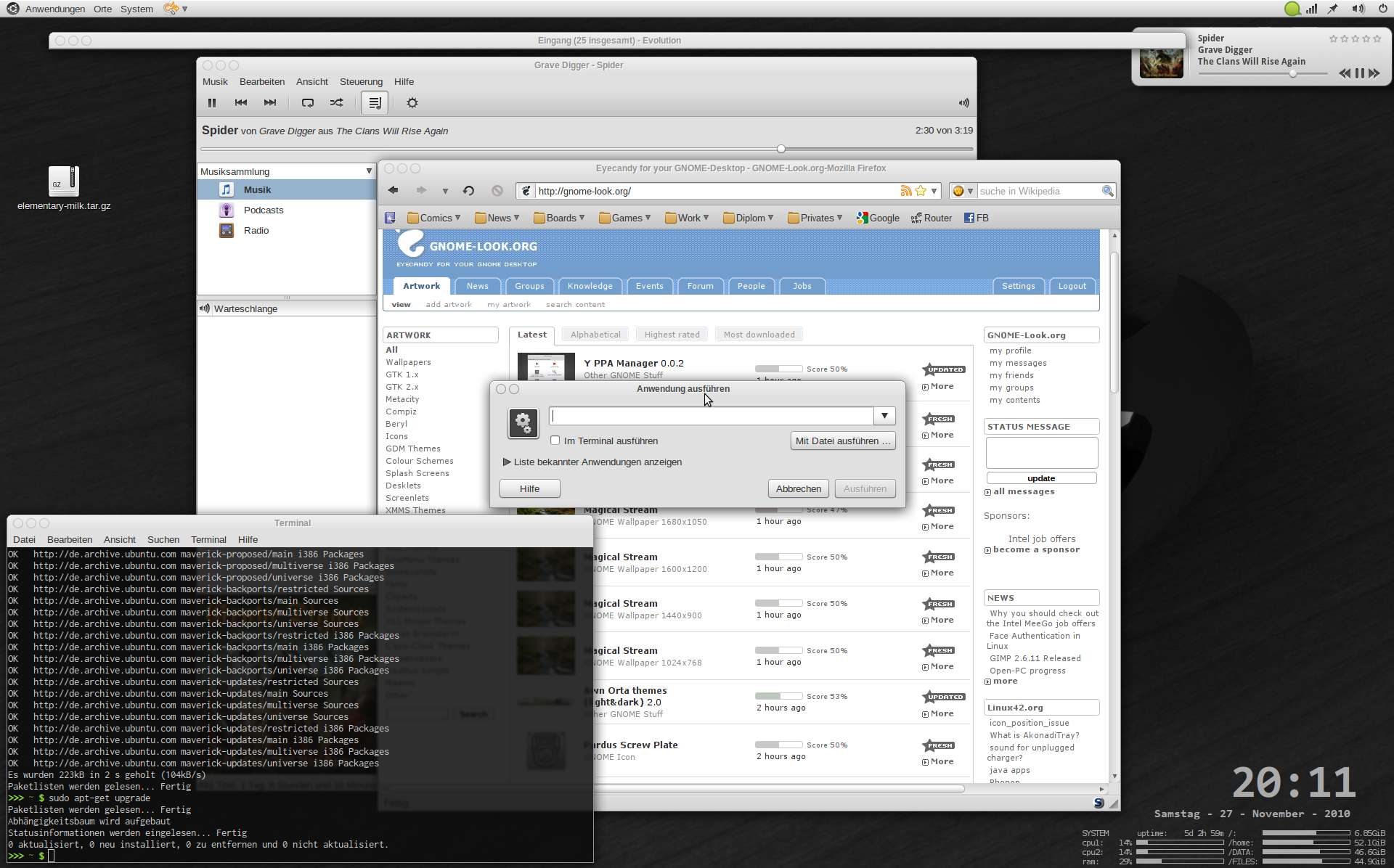Open the Rhythmbox visualization gear icon
The height and width of the screenshot is (868, 1394).
coord(412,103)
